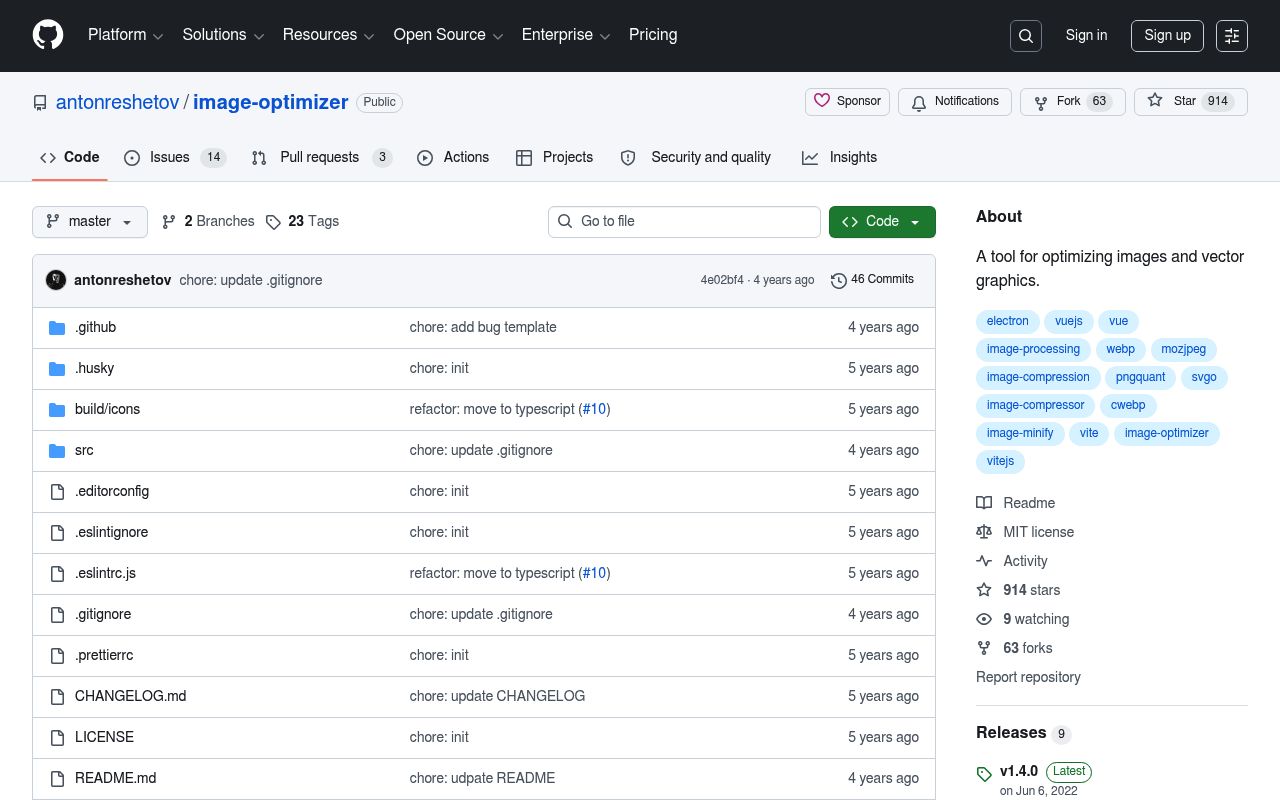Open the Pricing menu item
Image resolution: width=1280 pixels, height=800 pixels.
click(x=653, y=35)
